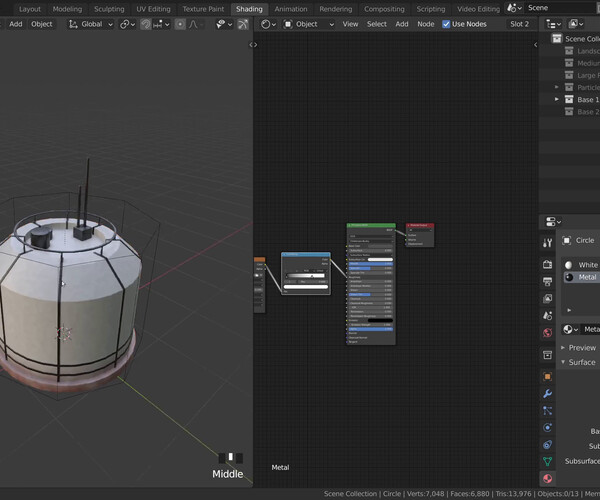
Task: Toggle proportional editing in viewport header
Action: (180, 24)
